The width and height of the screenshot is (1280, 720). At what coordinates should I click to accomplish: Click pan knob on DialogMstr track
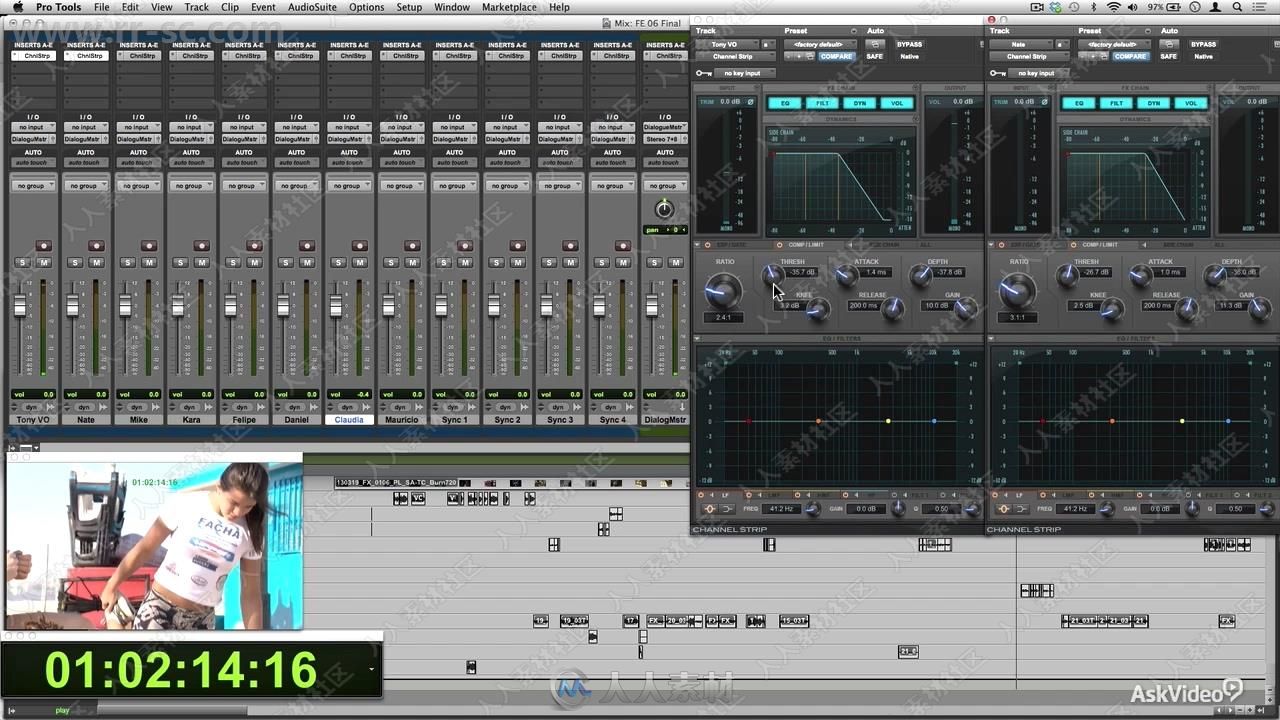664,209
